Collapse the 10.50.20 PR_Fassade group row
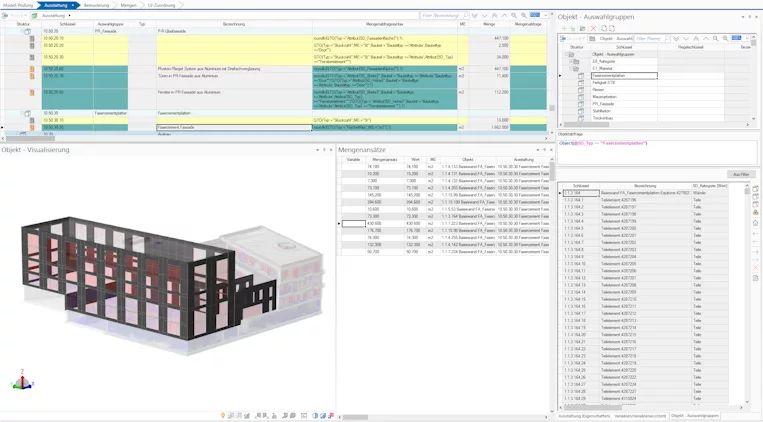The image size is (763, 422). point(23,31)
